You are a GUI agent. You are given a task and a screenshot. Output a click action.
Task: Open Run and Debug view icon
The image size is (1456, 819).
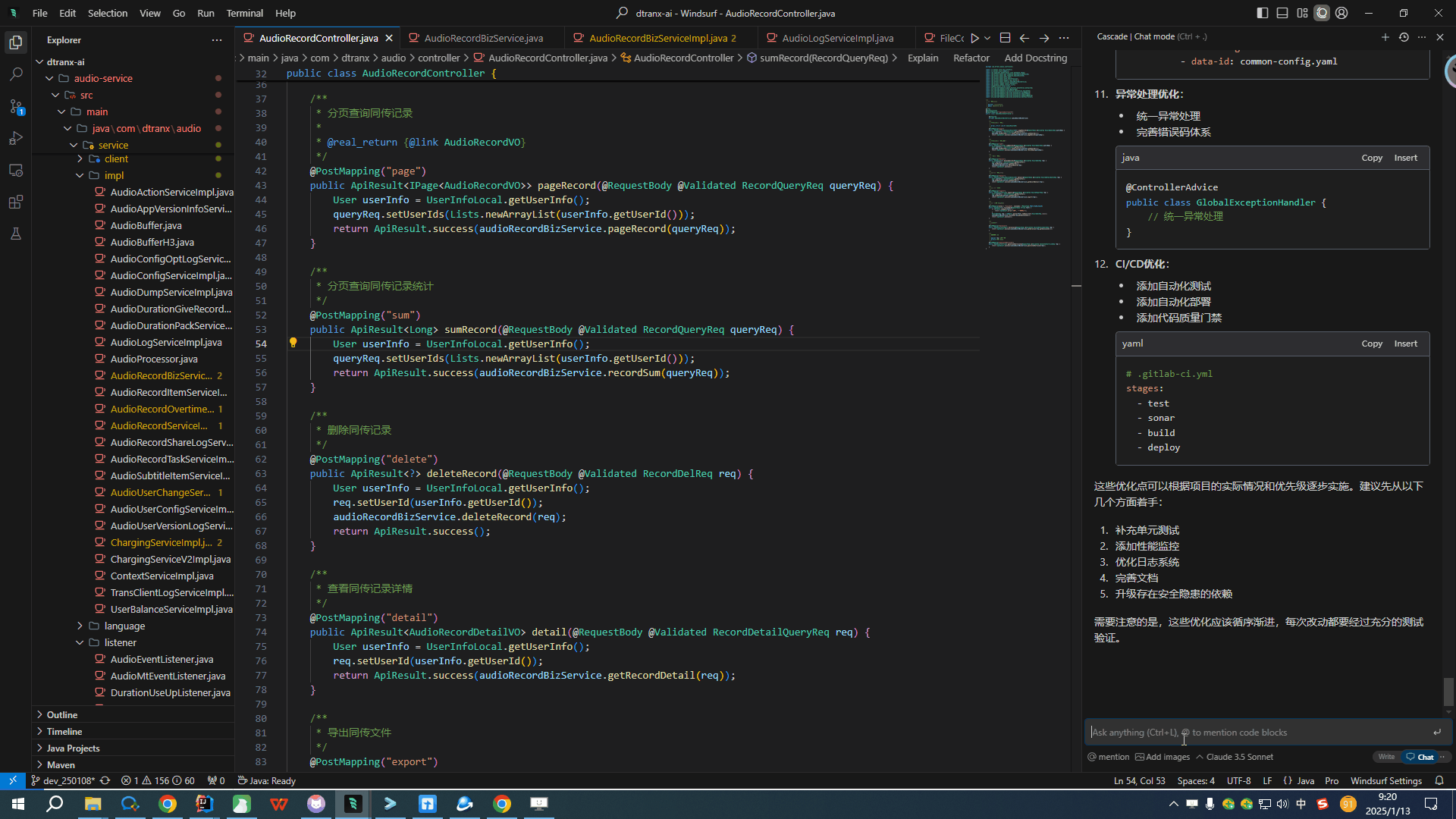(16, 138)
